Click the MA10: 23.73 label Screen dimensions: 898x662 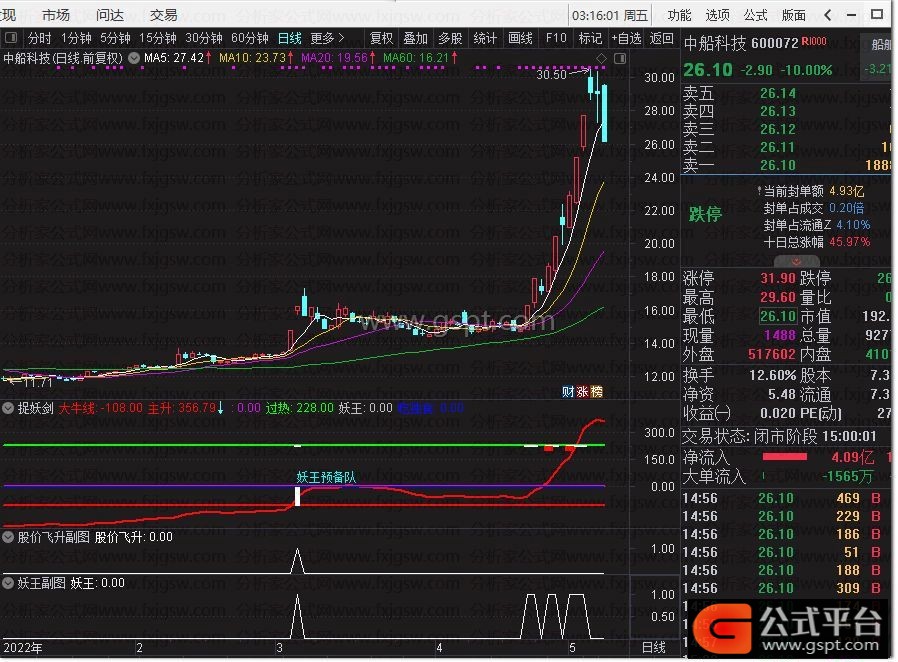[257, 58]
